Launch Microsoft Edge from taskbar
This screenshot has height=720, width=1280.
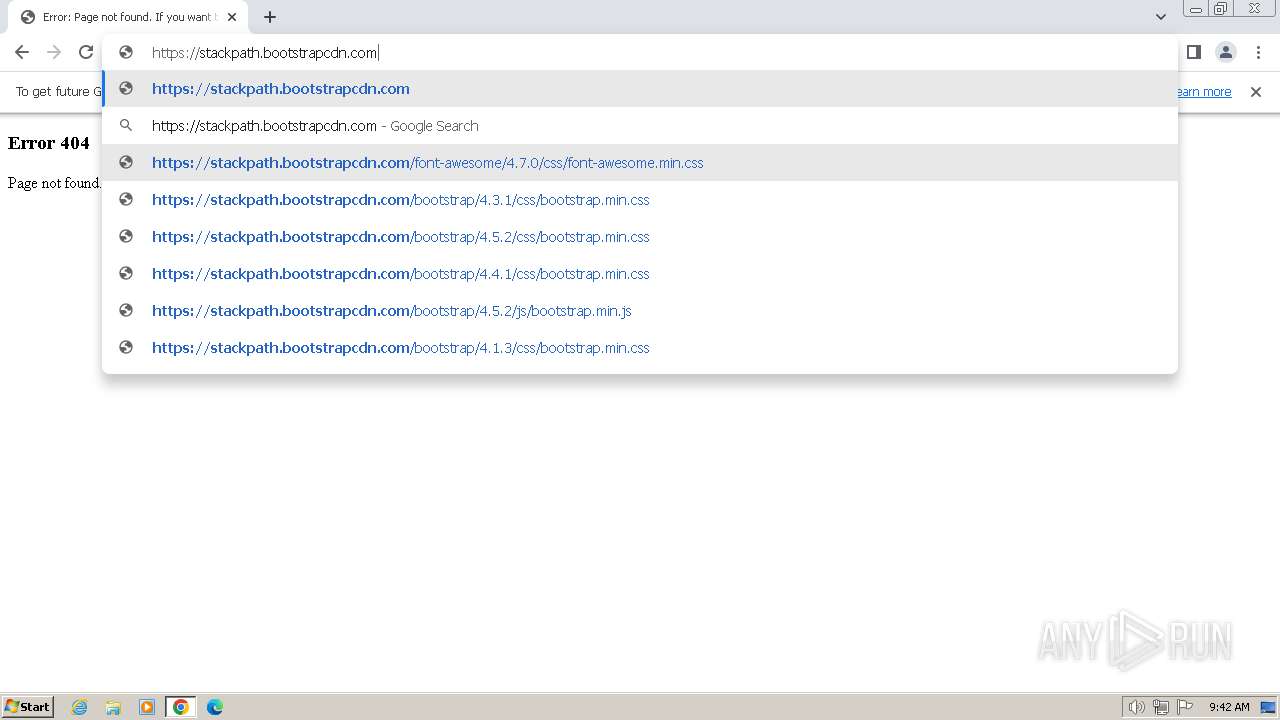215,707
